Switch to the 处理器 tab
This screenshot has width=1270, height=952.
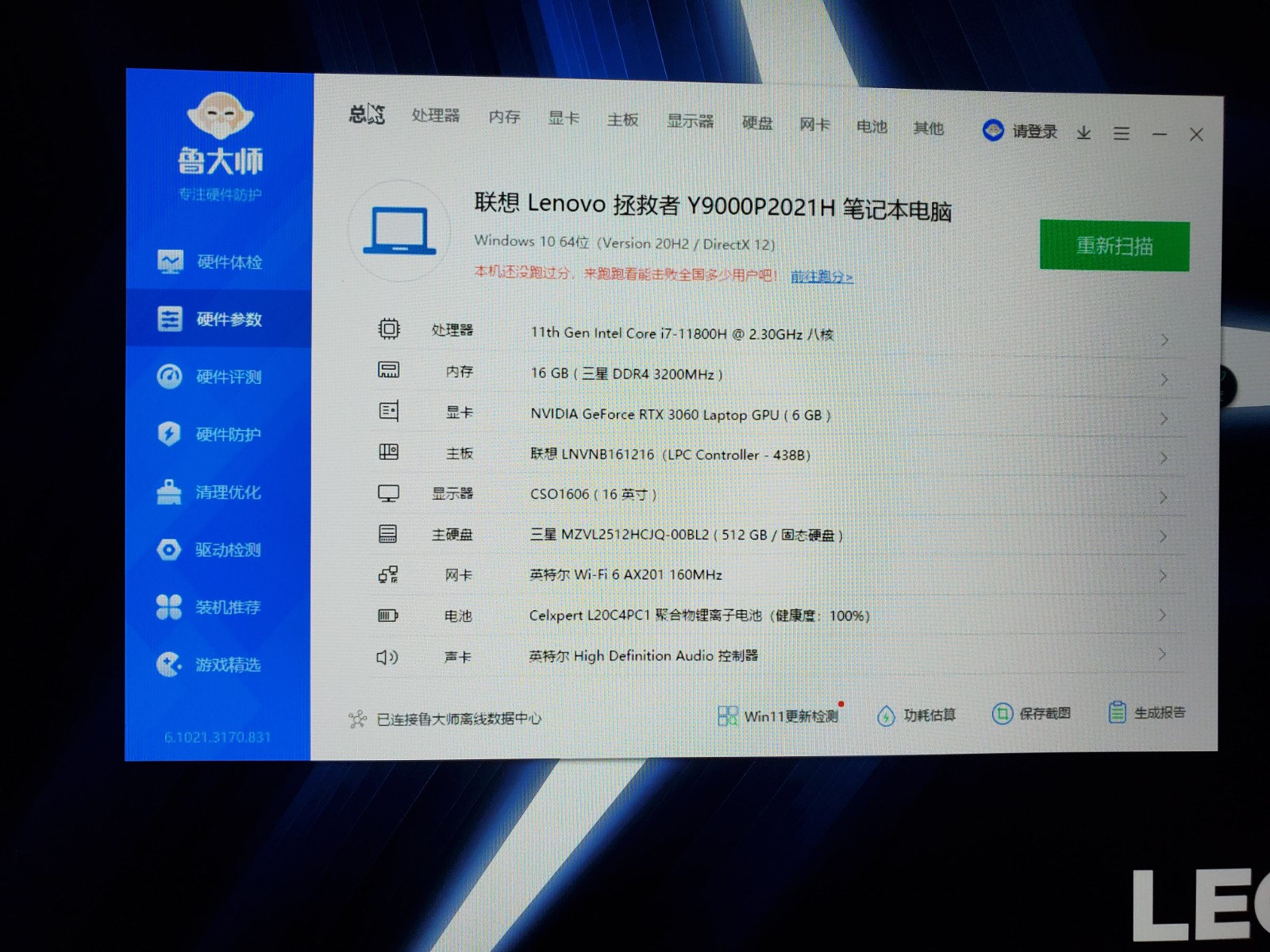(436, 116)
